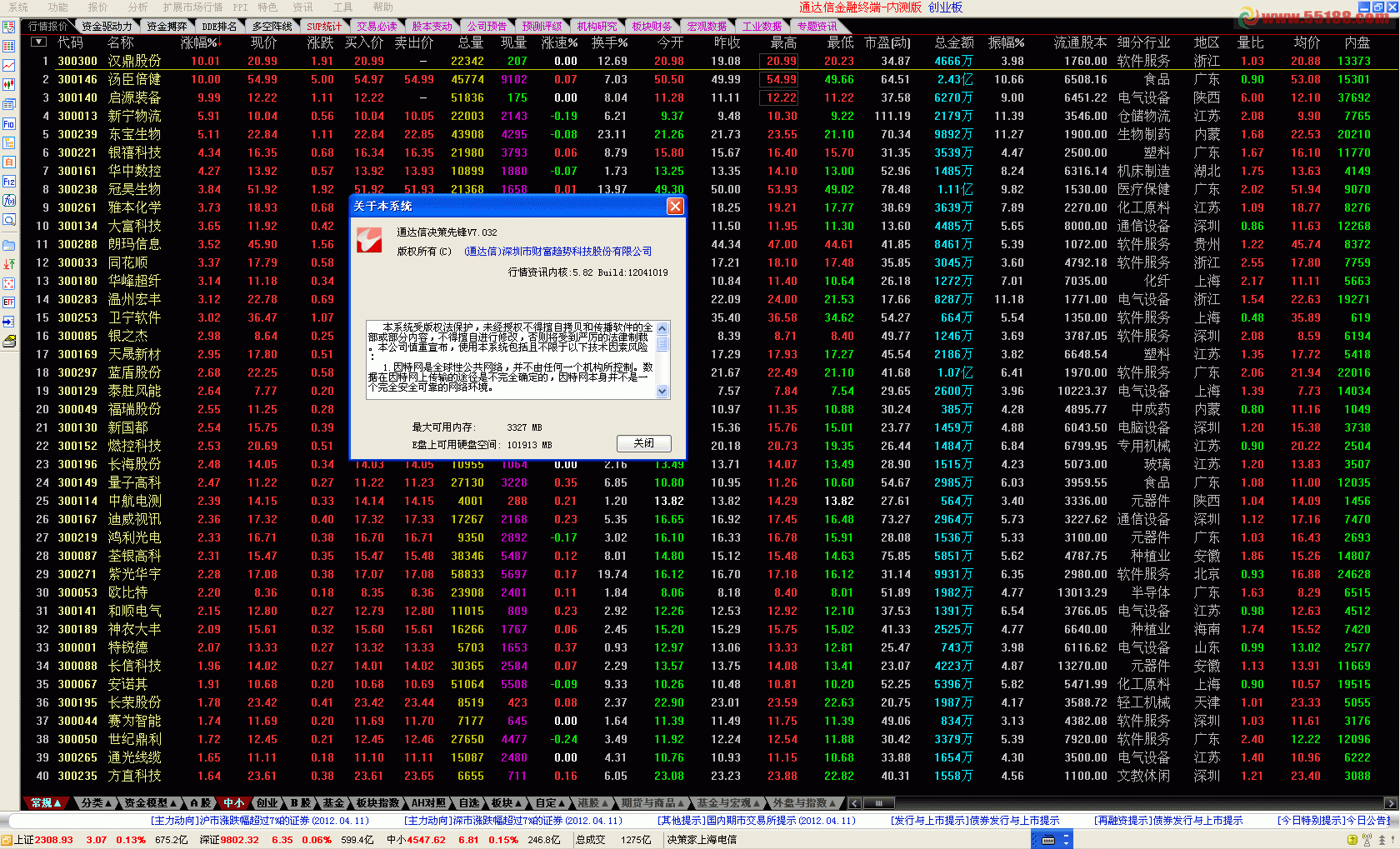1400x849 pixels.
Task: Click the 关闭 button in dialog
Action: pos(643,443)
